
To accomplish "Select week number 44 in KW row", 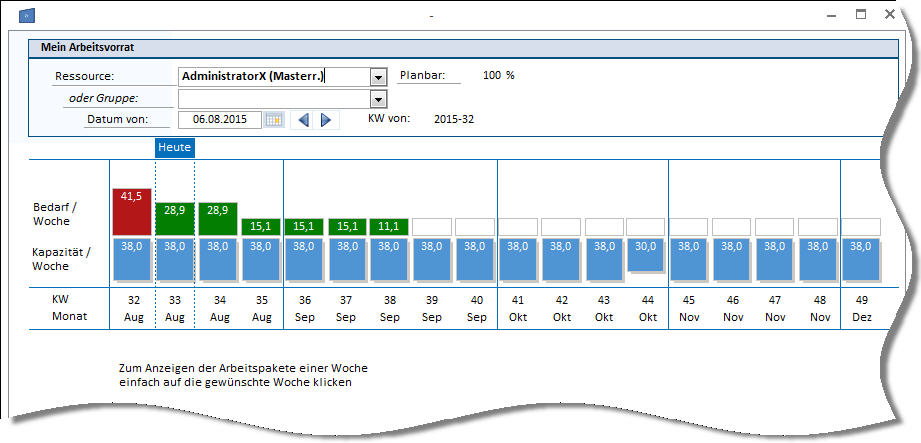I will pyautogui.click(x=647, y=300).
